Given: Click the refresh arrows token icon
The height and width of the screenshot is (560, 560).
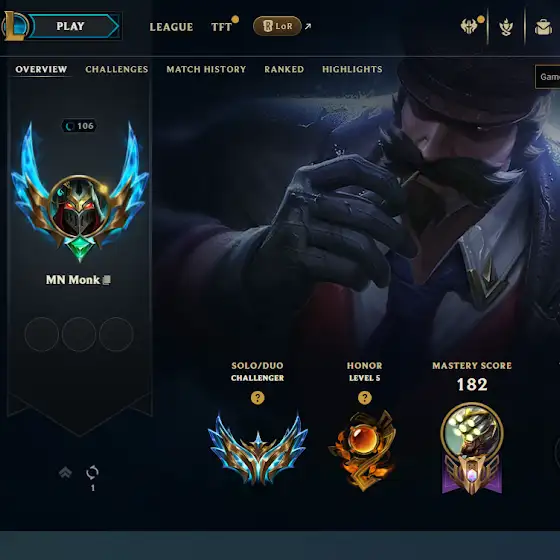Looking at the screenshot, I should click(x=92, y=472).
